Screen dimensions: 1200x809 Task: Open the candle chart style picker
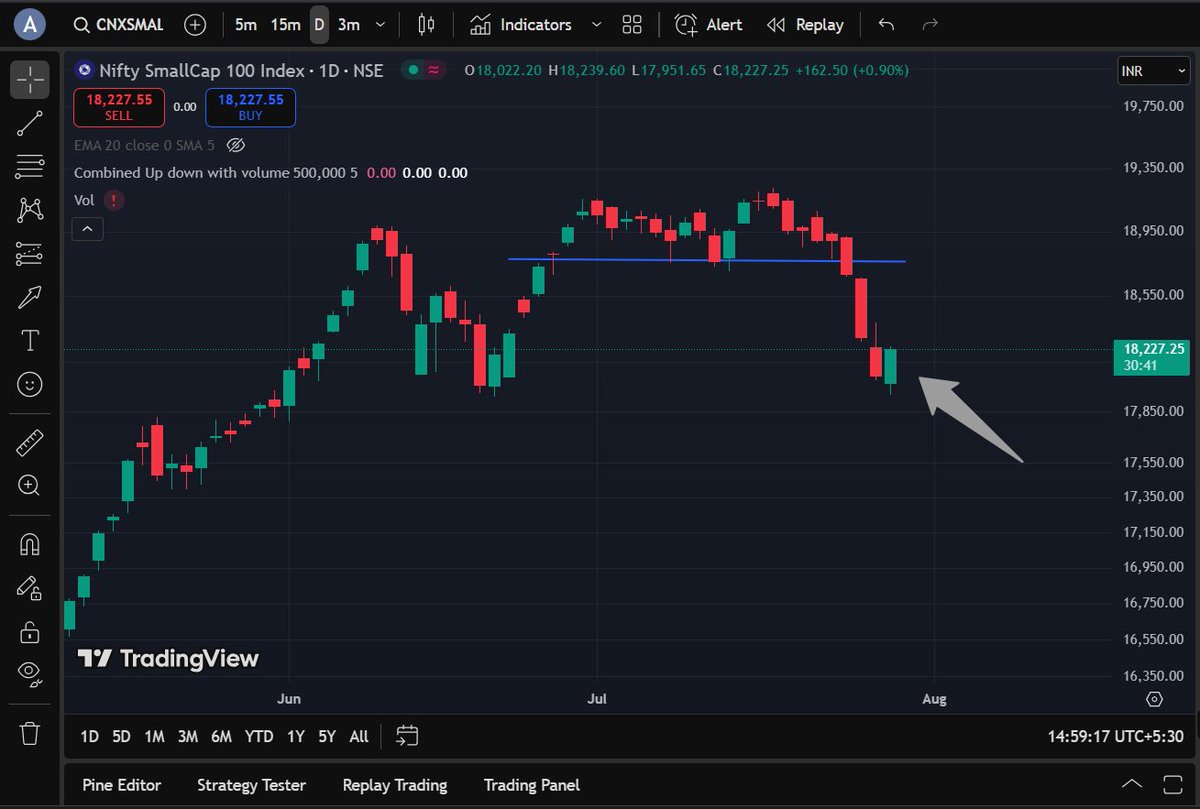pyautogui.click(x=425, y=24)
